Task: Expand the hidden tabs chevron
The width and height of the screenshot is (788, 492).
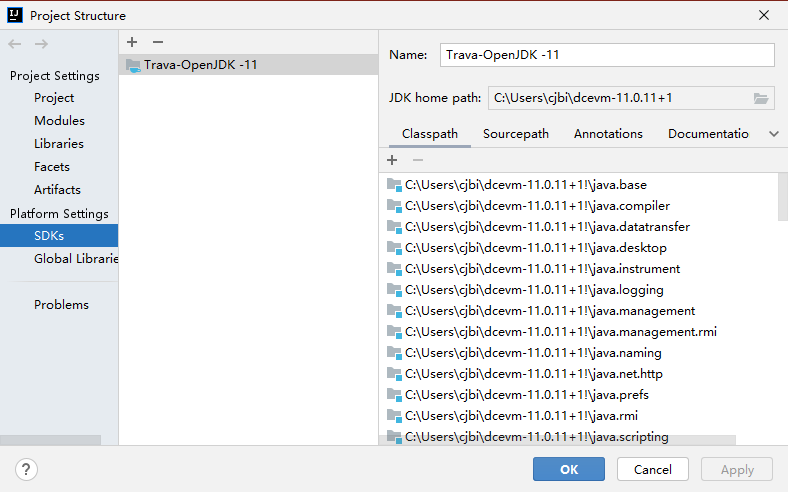Action: tap(774, 134)
